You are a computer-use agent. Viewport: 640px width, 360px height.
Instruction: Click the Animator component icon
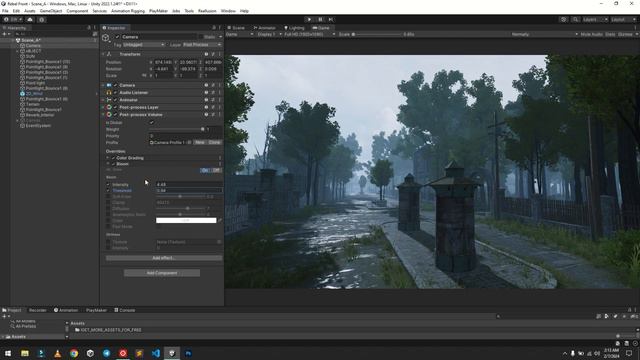coord(109,100)
